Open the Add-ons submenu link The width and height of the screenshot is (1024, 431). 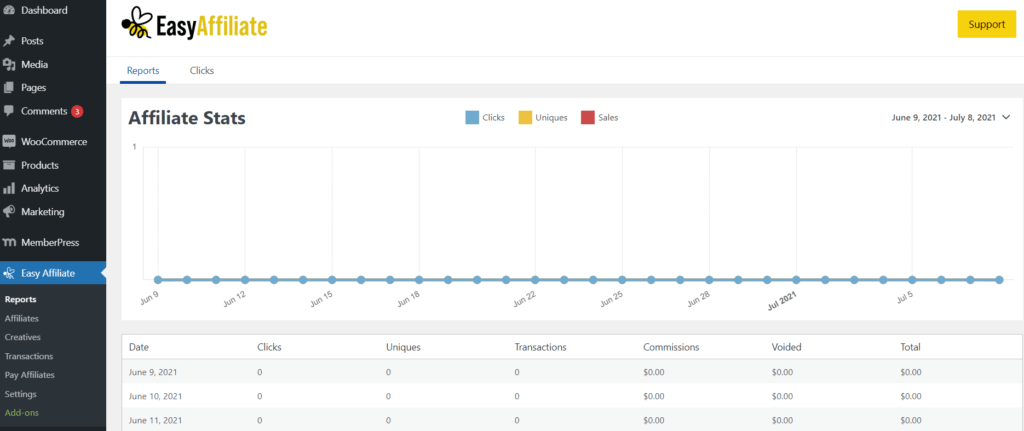[x=23, y=412]
